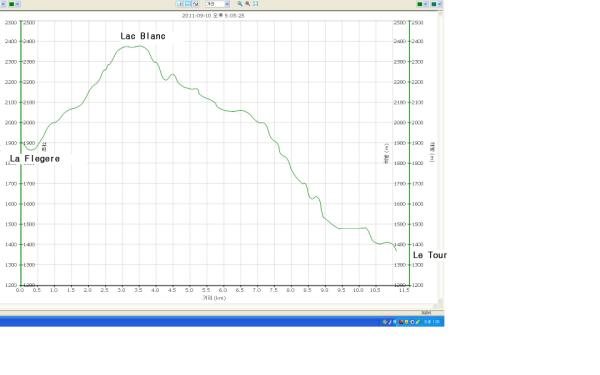Toggle the line chart icon beside the dropdown box

pyautogui.click(x=196, y=4)
